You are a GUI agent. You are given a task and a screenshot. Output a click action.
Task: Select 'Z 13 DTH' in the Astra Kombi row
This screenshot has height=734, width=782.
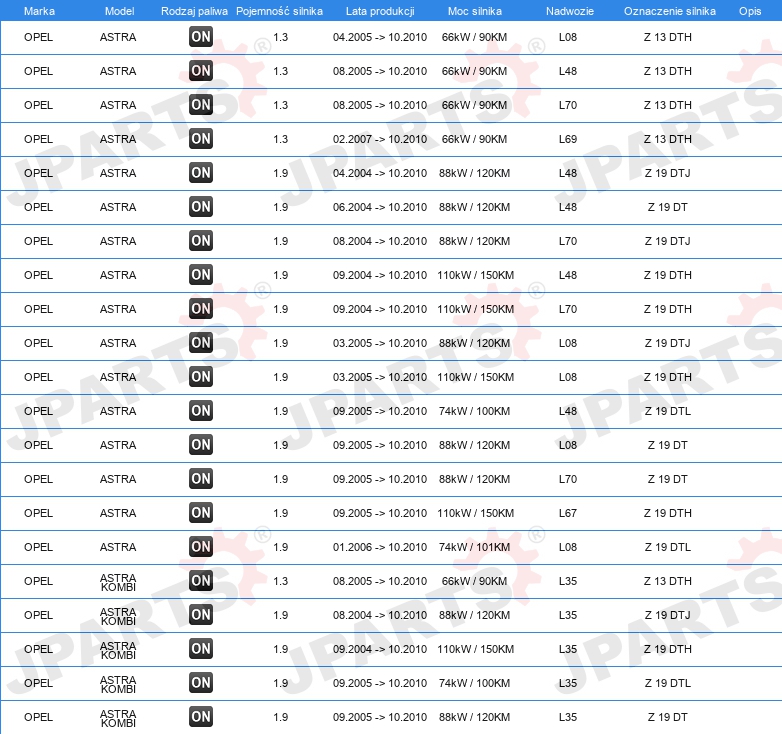pyautogui.click(x=667, y=581)
